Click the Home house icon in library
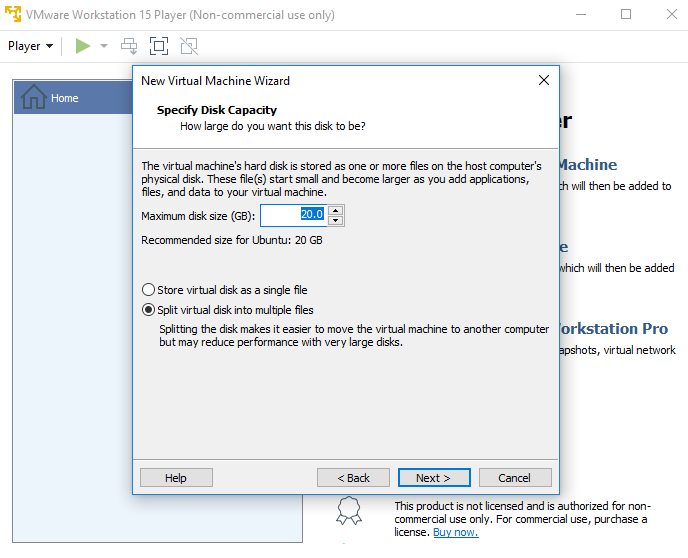Viewport: 688px width, 558px height. [33, 98]
